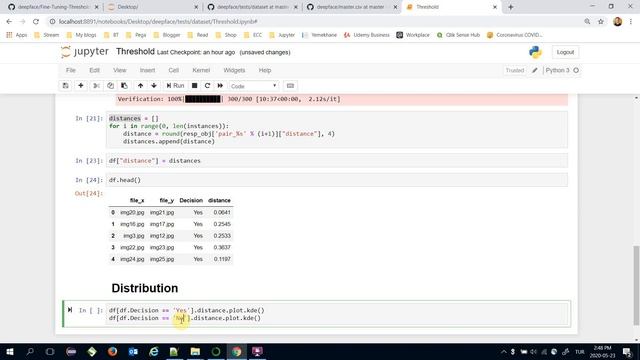
Task: Restart and run all with fast-forward icon
Action: [x=220, y=86]
